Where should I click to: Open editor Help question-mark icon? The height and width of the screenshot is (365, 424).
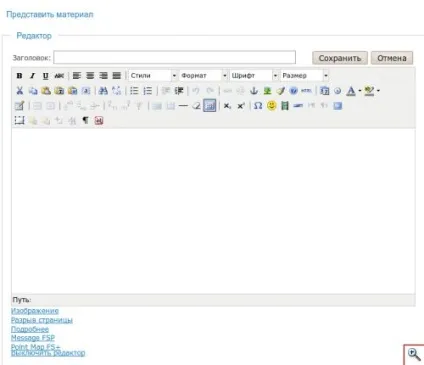coord(294,91)
